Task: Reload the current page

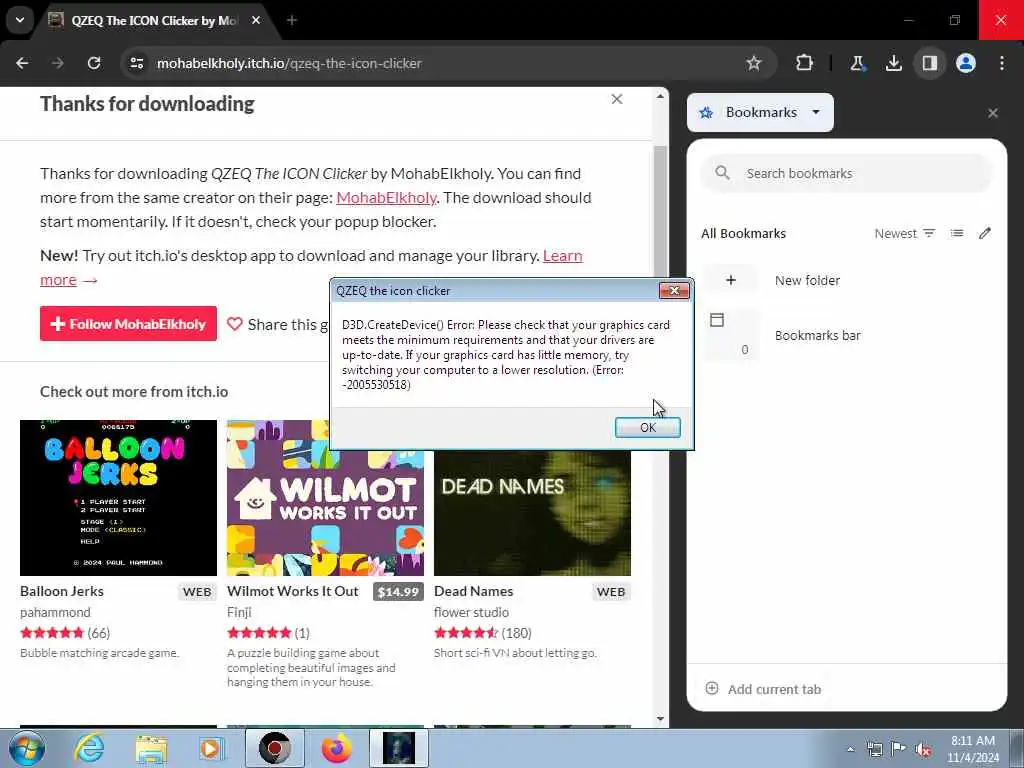Action: point(94,63)
